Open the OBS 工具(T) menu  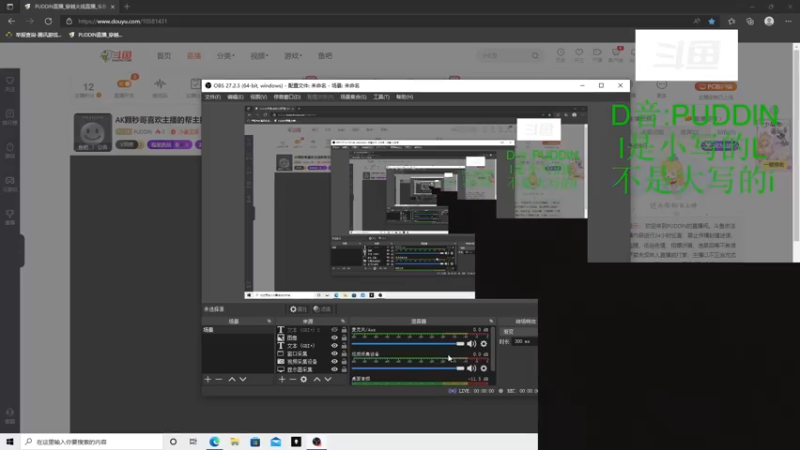pyautogui.click(x=381, y=97)
